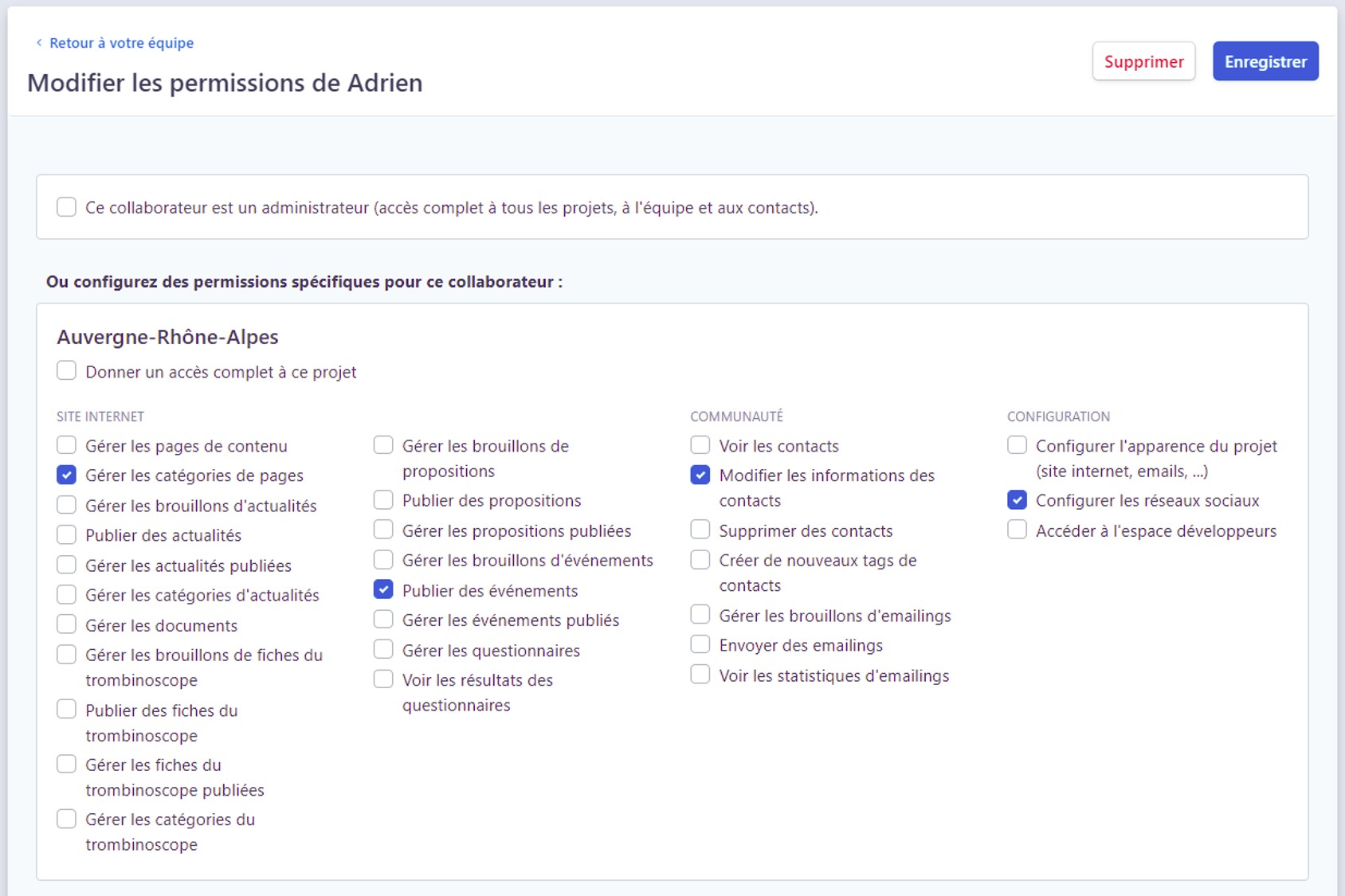Viewport: 1345px width, 896px height.
Task: Enable Envoyer des emailings
Action: [700, 645]
